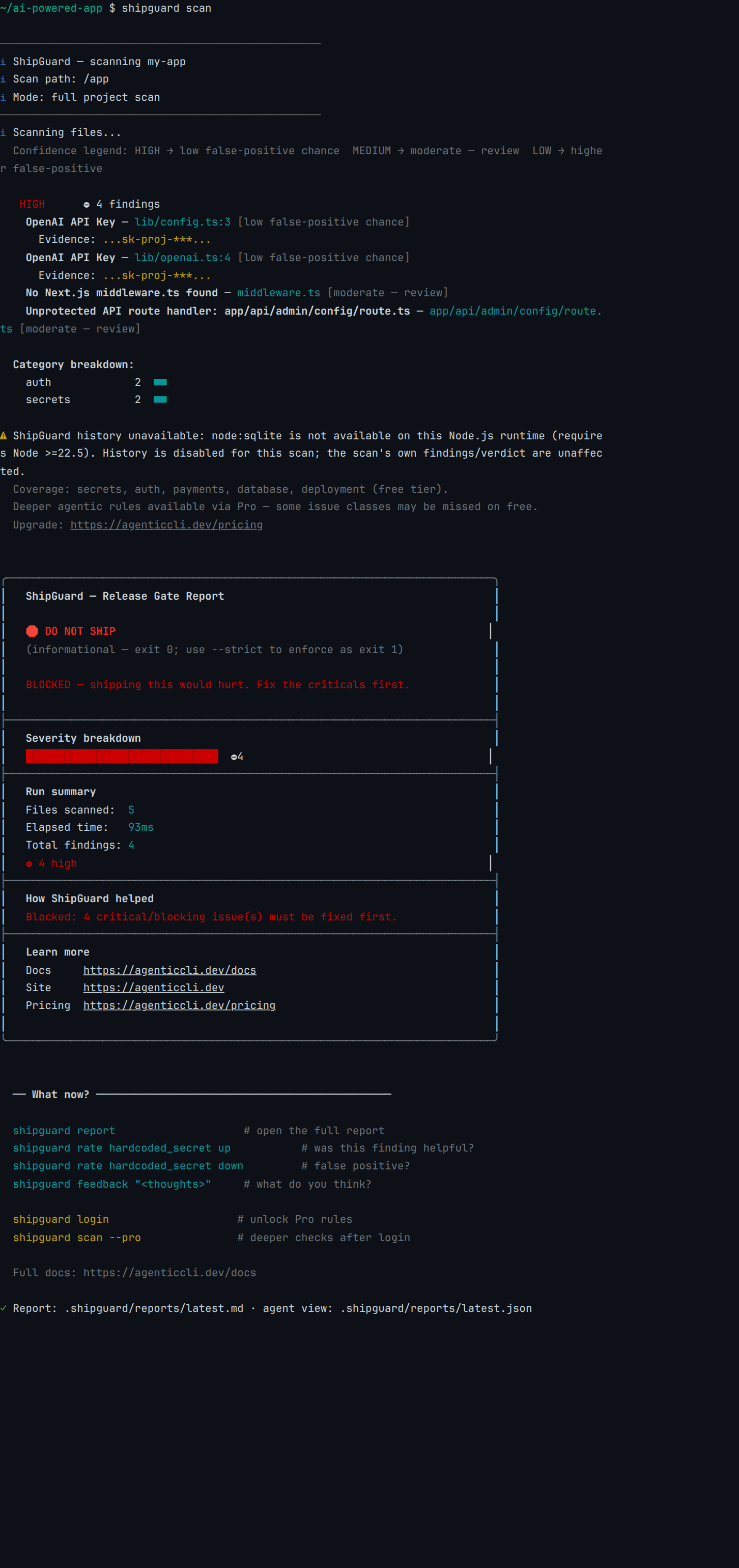
Task: Click the info icon before 'Scanning files...'
Action: coord(3,133)
